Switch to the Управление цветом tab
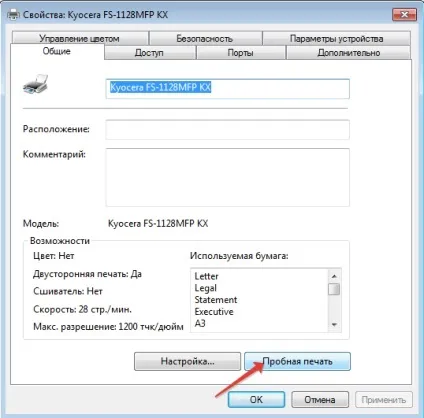This screenshot has width=424, height=418. [x=80, y=38]
